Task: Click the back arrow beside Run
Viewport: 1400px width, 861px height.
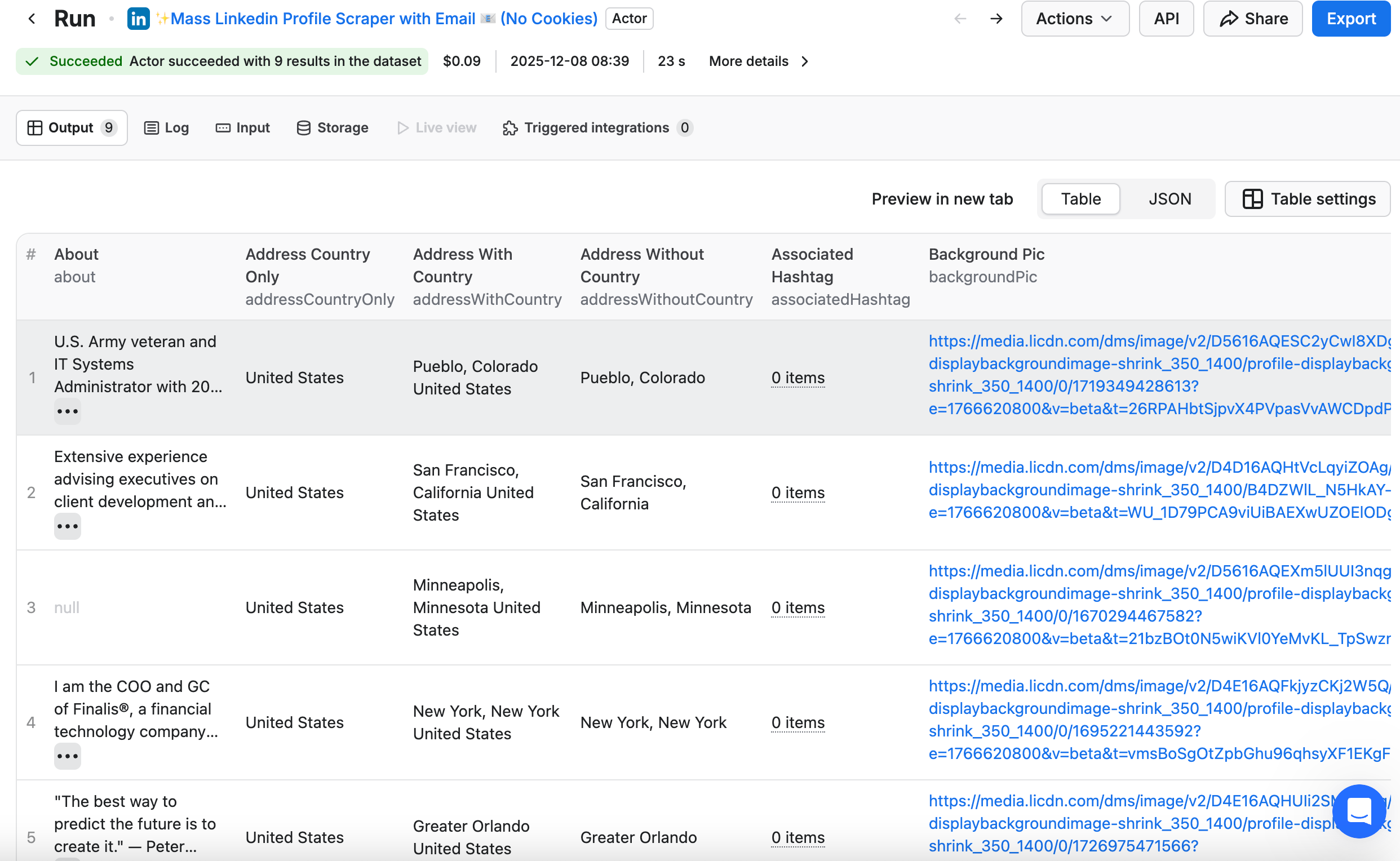Action: (32, 19)
